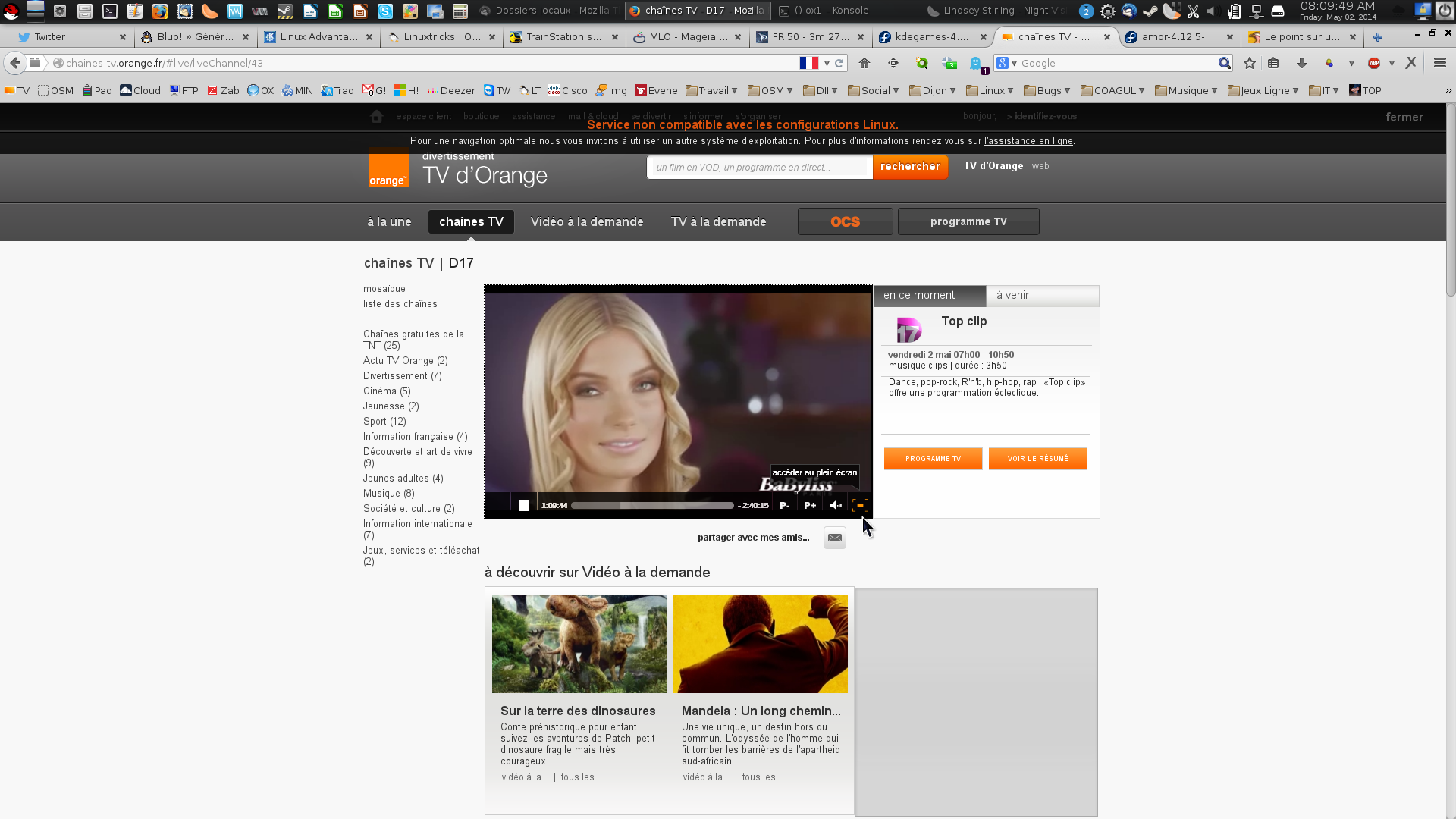Launch Skype from the top panel
1456x819 pixels.
click(x=385, y=11)
